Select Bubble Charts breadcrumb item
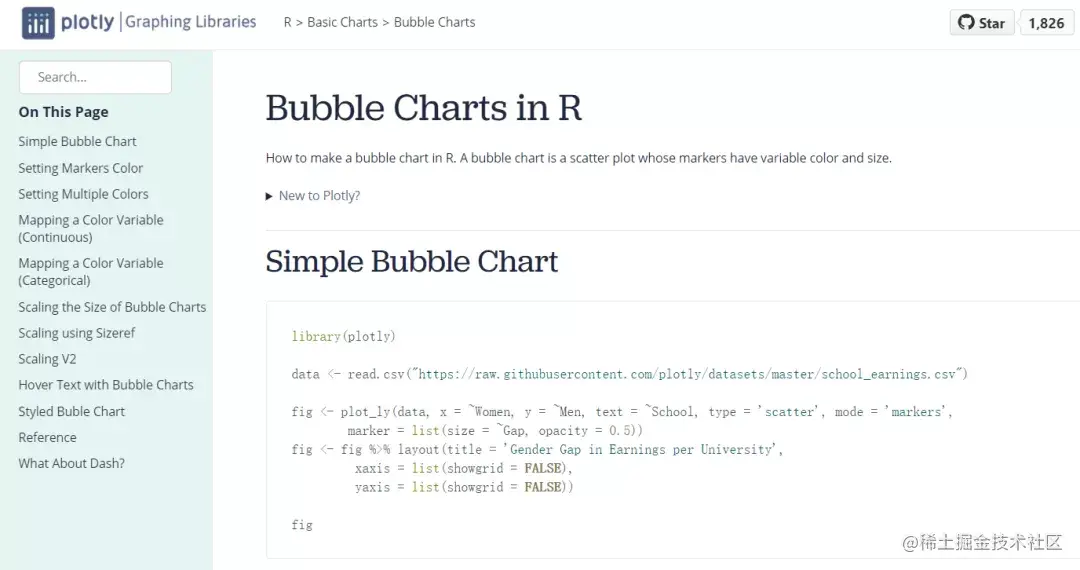The height and width of the screenshot is (570, 1080). (x=435, y=22)
